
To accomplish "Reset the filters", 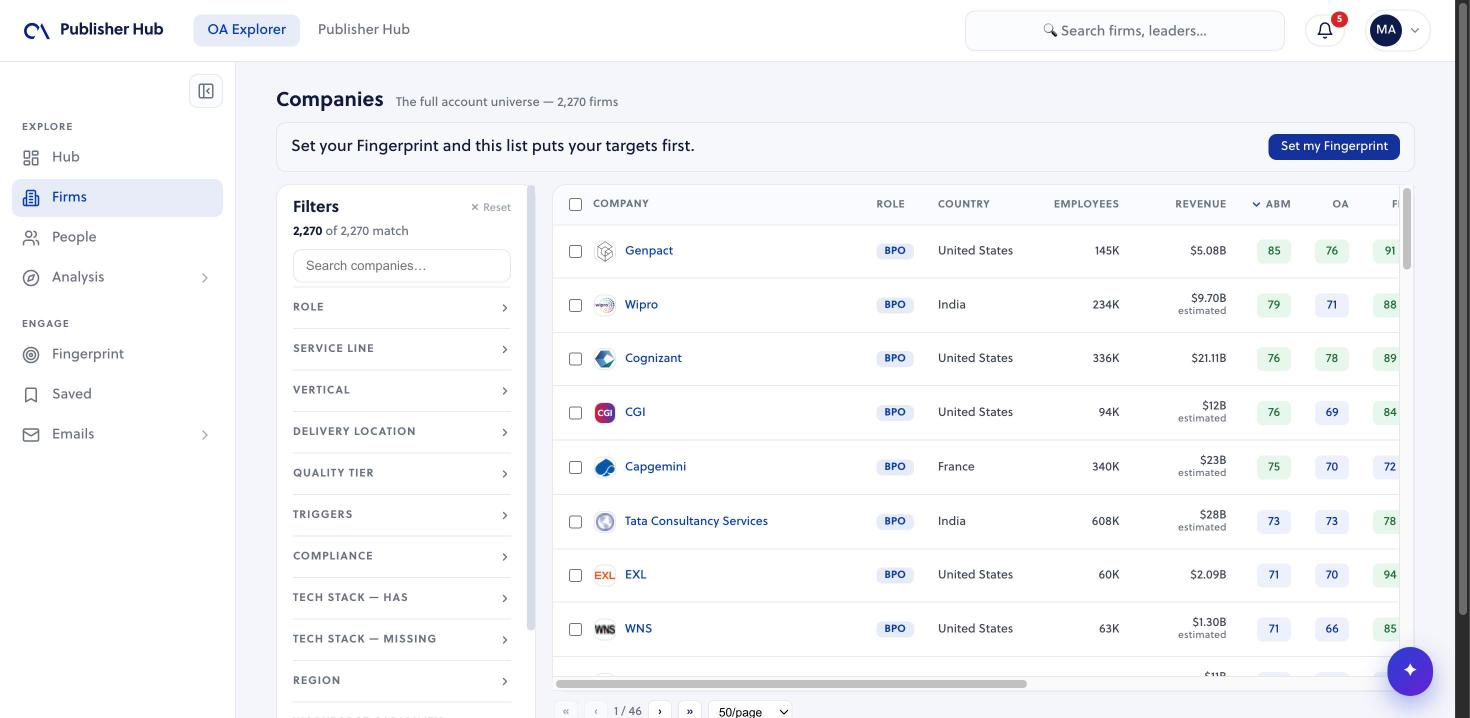I will [491, 208].
